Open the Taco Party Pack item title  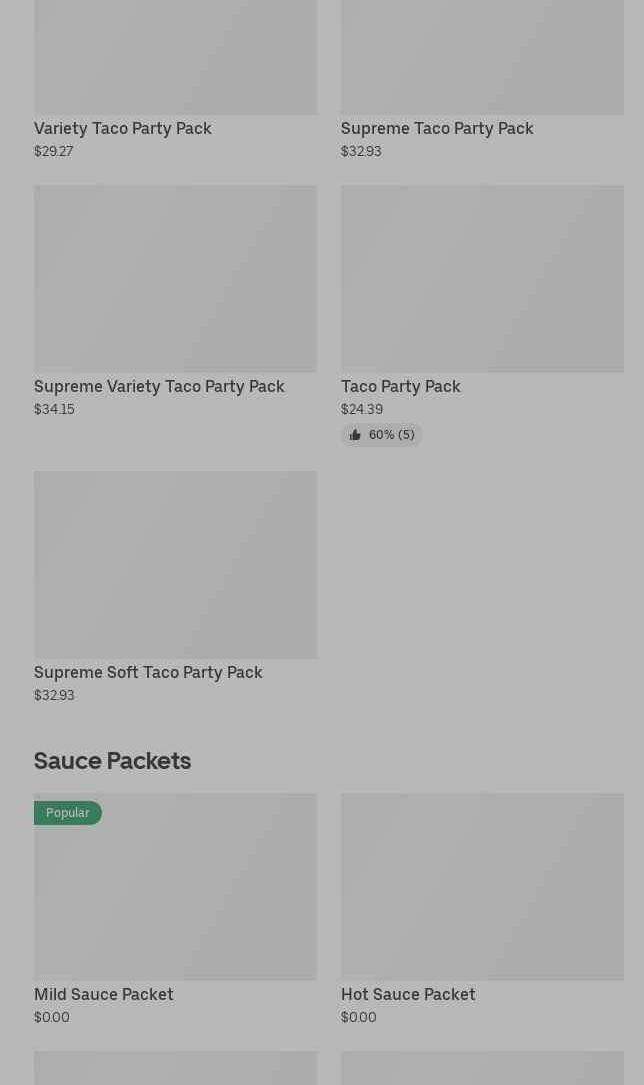pyautogui.click(x=401, y=386)
